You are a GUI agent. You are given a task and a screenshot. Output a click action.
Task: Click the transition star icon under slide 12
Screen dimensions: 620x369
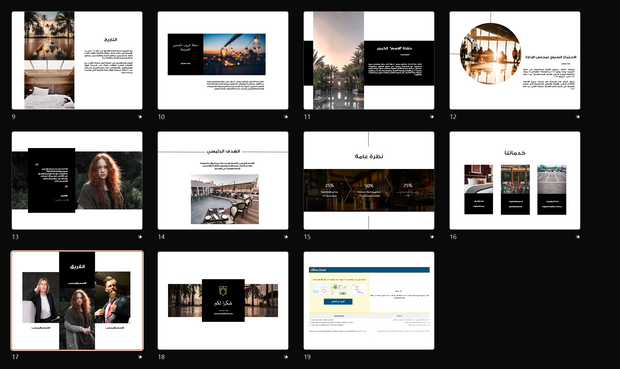[578, 117]
